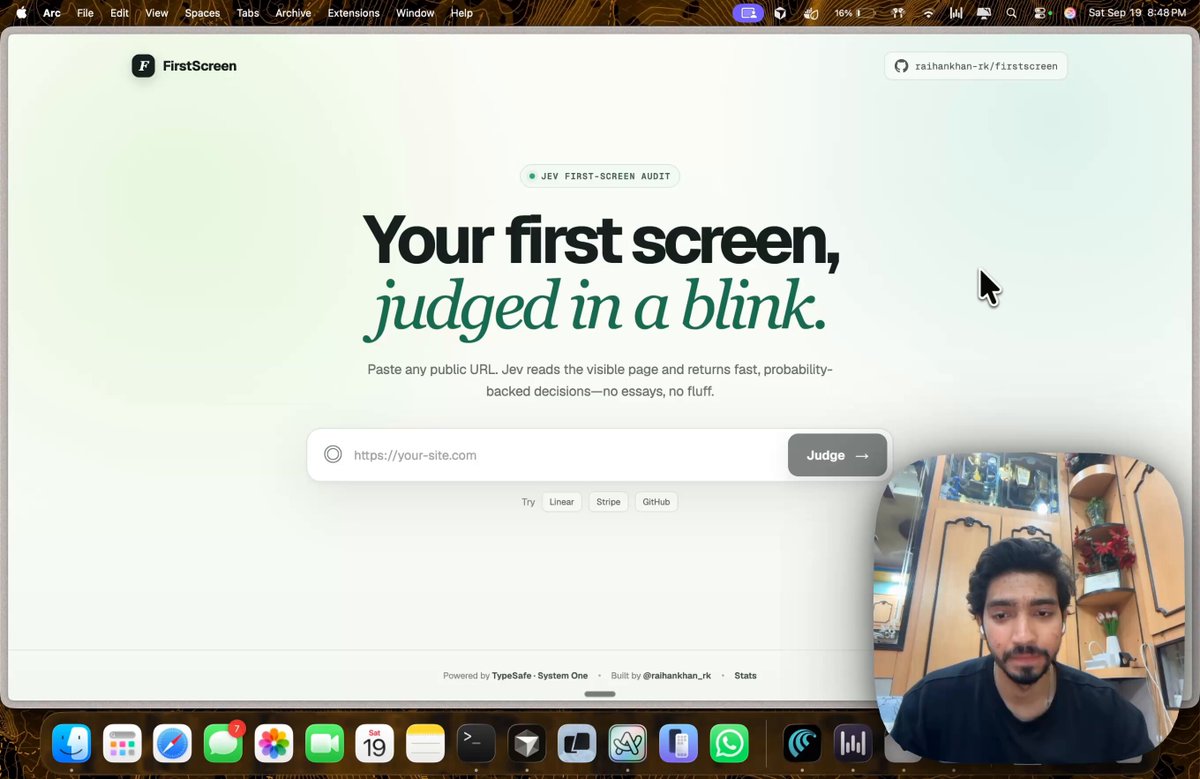Click the FirstScreen logo icon
The width and height of the screenshot is (1200, 779).
(x=143, y=66)
